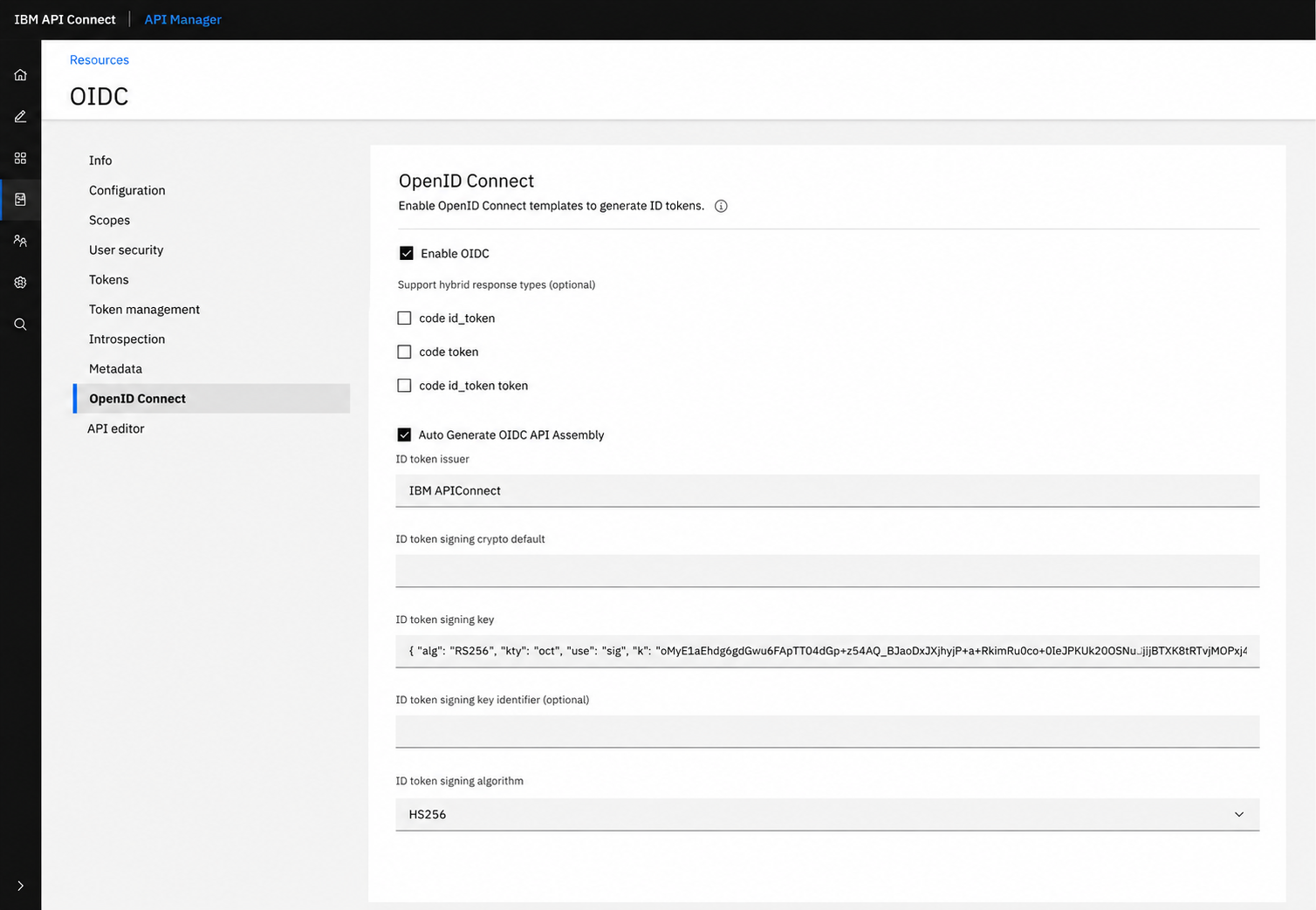Expand the left navigation rail chevron
The height and width of the screenshot is (910, 1316).
pyautogui.click(x=20, y=886)
